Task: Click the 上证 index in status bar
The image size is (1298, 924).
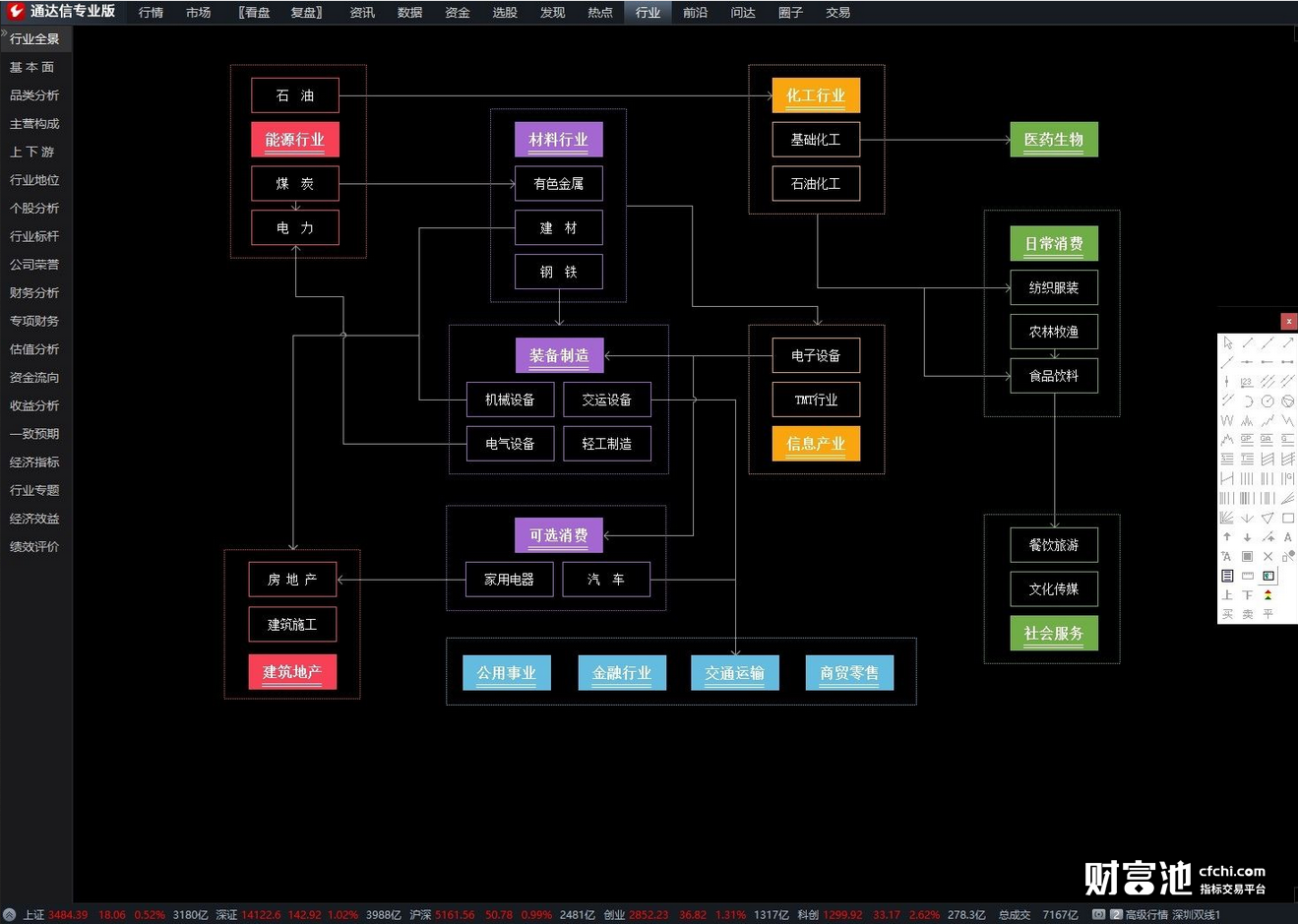Action: click(x=34, y=914)
